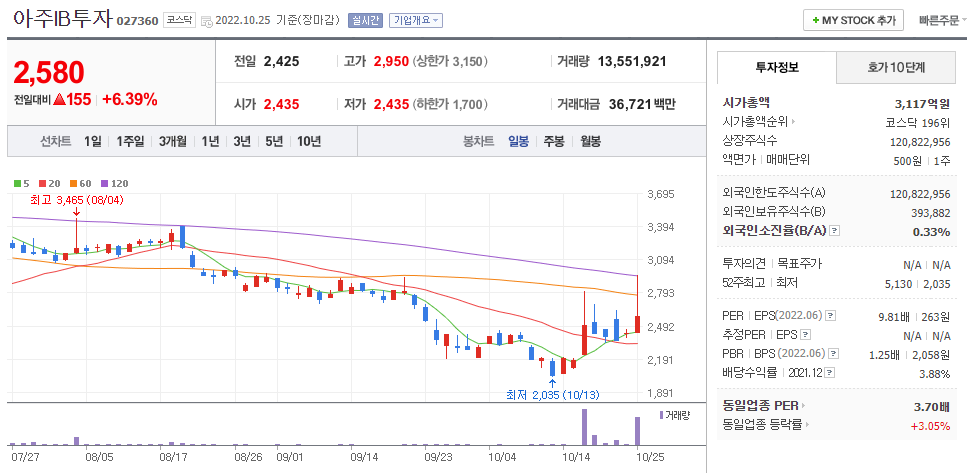Viewport: 968px width, 473px height.
Task: Click the red up-triangle beside 155
Action: (x=59, y=99)
